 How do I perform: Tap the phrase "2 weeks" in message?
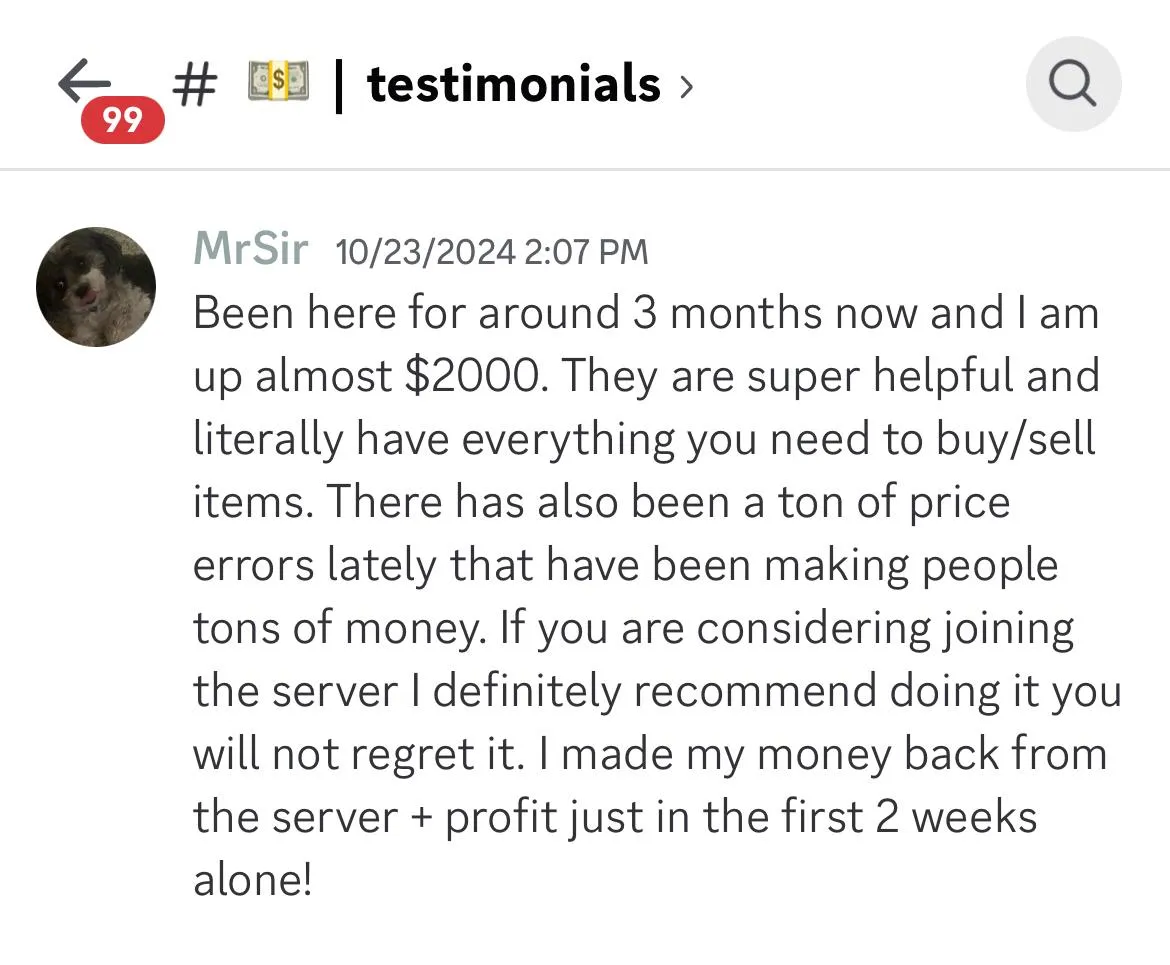click(956, 816)
